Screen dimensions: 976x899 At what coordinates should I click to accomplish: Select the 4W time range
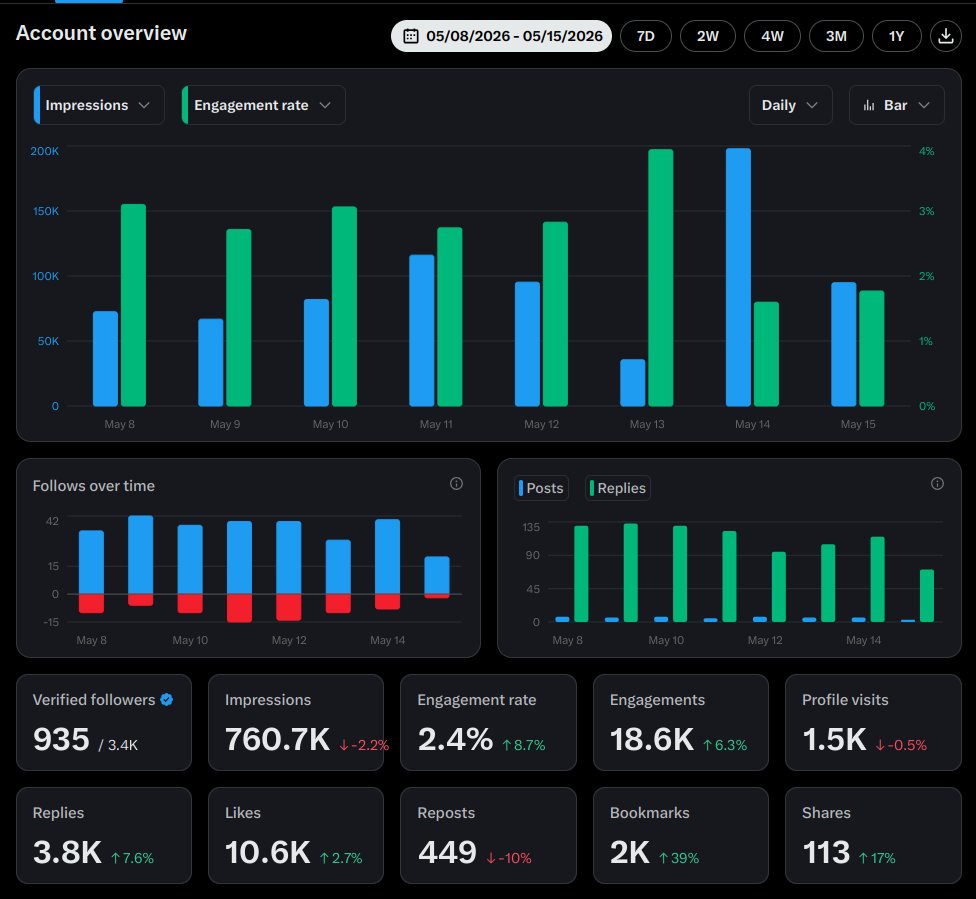tap(772, 36)
